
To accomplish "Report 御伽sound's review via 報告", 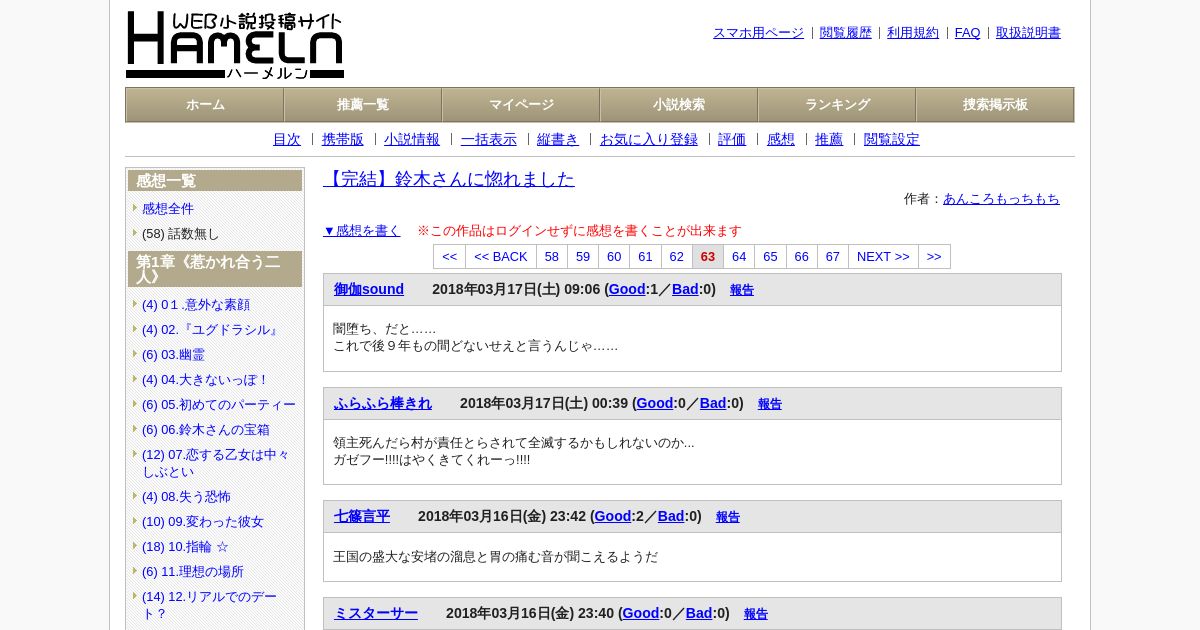I will click(x=742, y=291).
